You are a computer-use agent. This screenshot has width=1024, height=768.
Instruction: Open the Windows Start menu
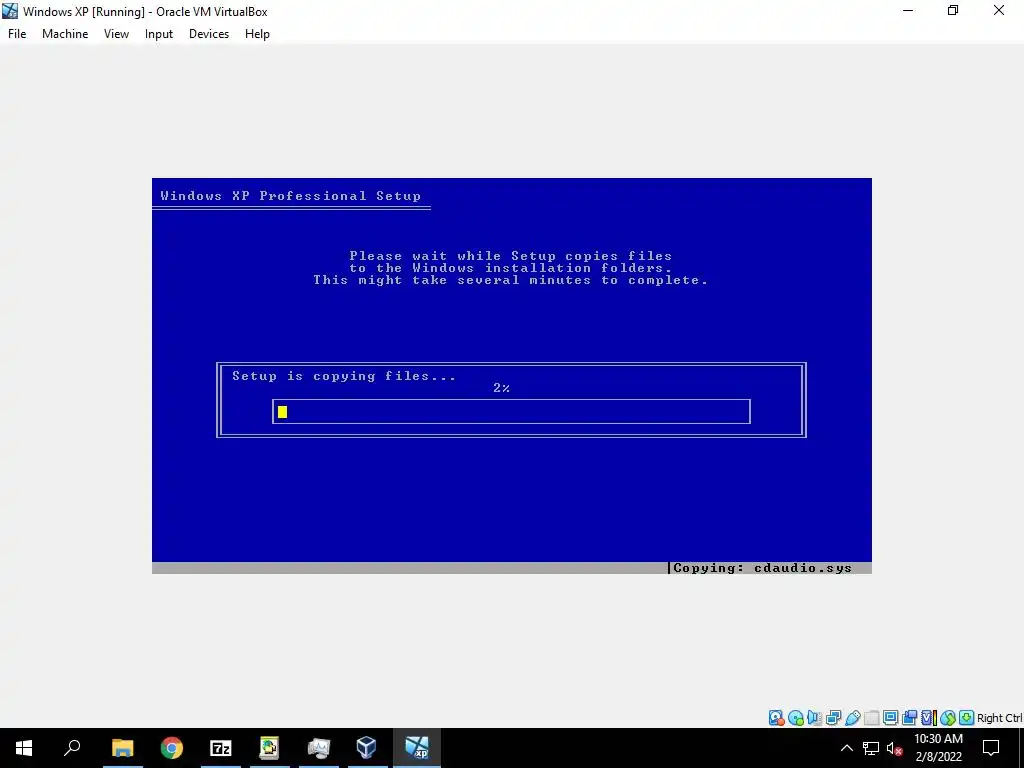point(24,748)
